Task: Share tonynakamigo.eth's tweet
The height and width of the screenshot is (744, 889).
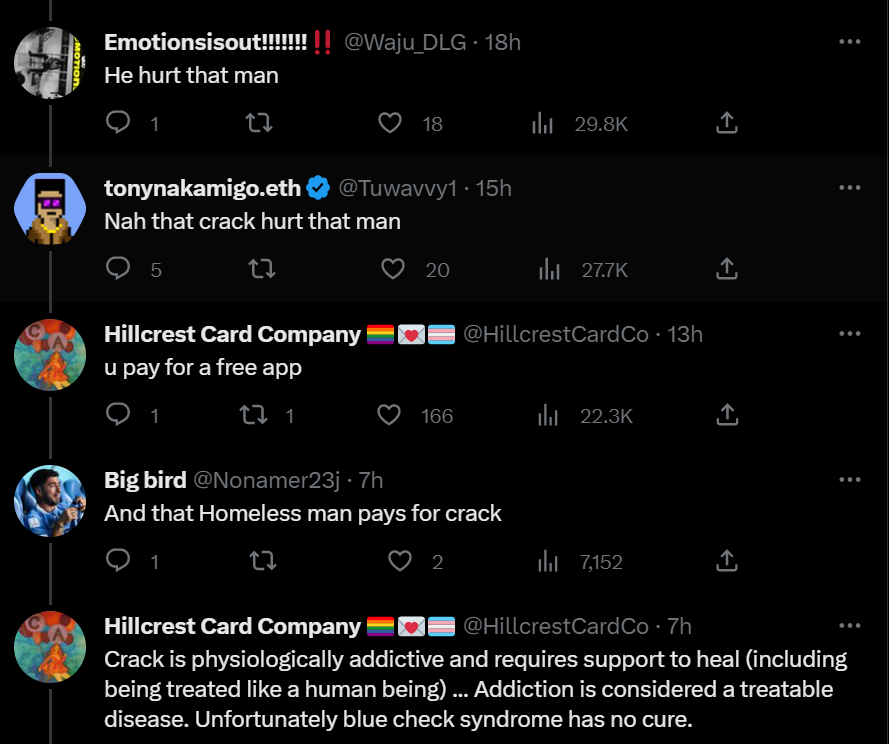Action: point(727,269)
